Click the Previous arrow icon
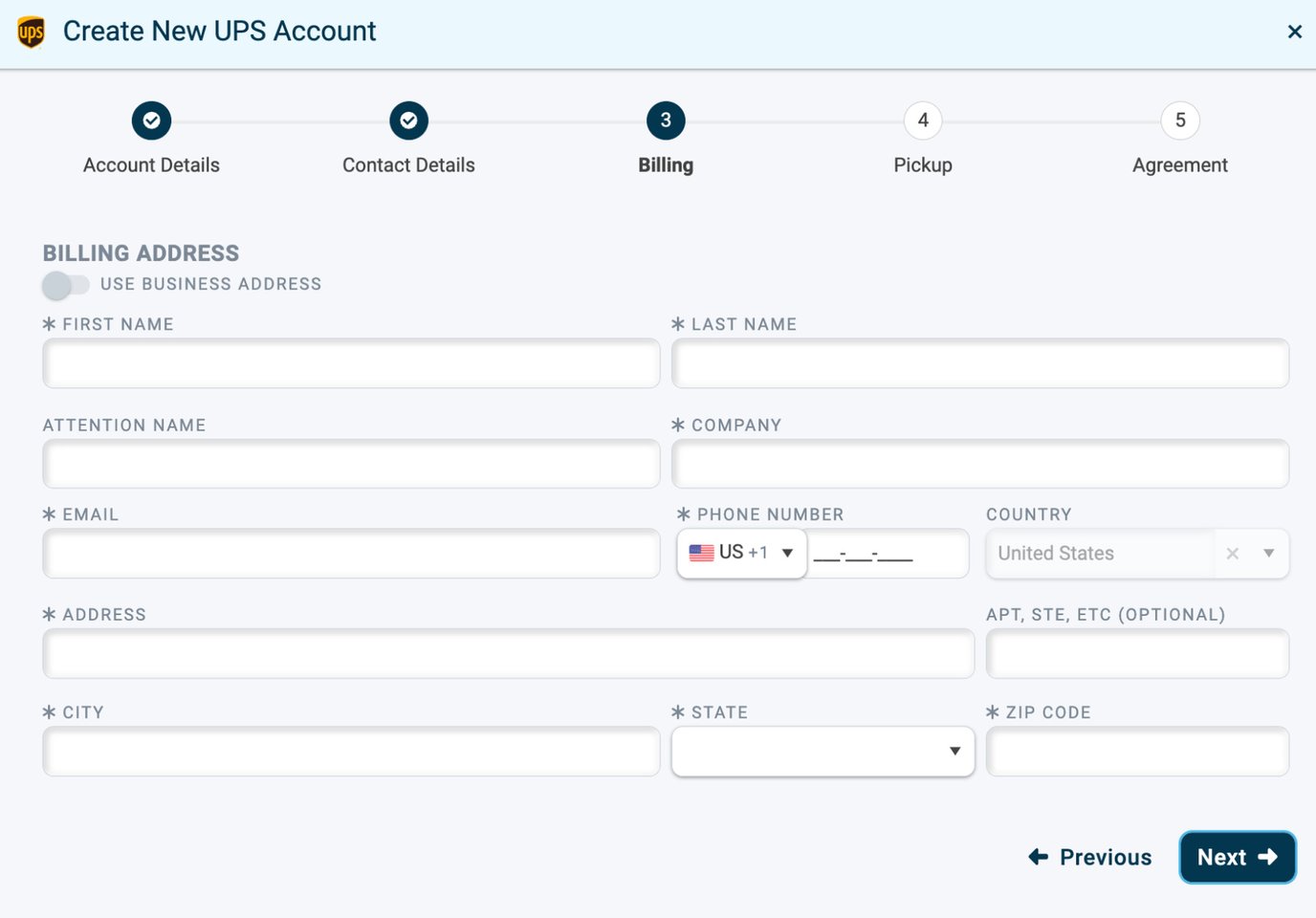This screenshot has height=918, width=1316. pos(1039,857)
